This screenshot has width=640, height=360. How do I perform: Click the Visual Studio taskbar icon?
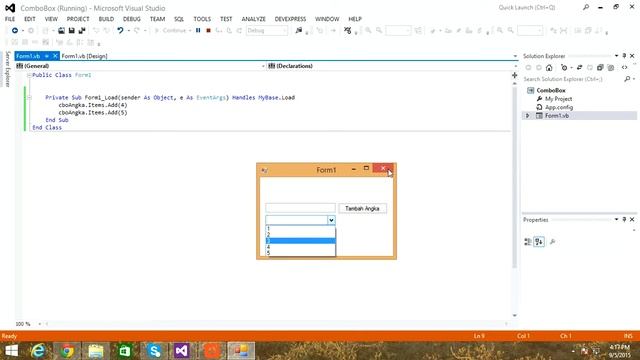[x=182, y=351]
